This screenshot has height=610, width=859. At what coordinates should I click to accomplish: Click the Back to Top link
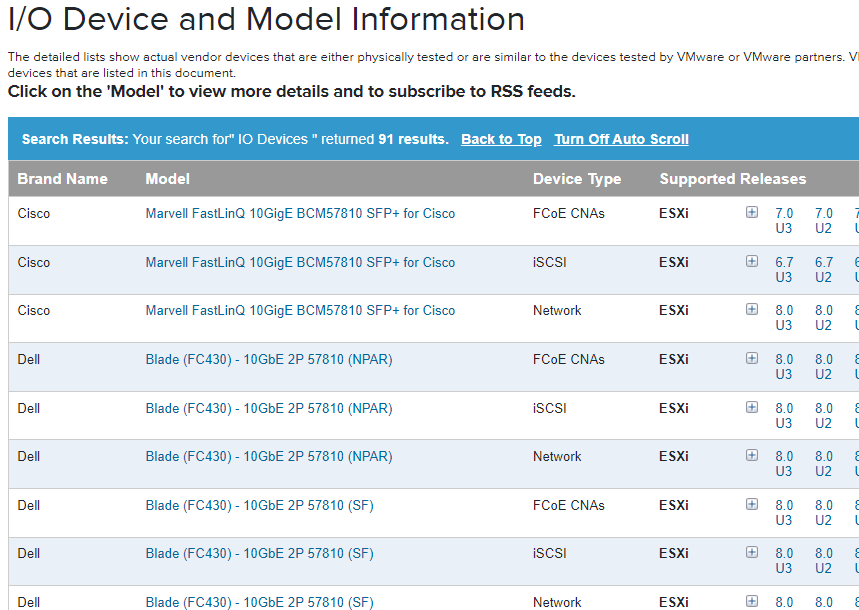coord(501,139)
